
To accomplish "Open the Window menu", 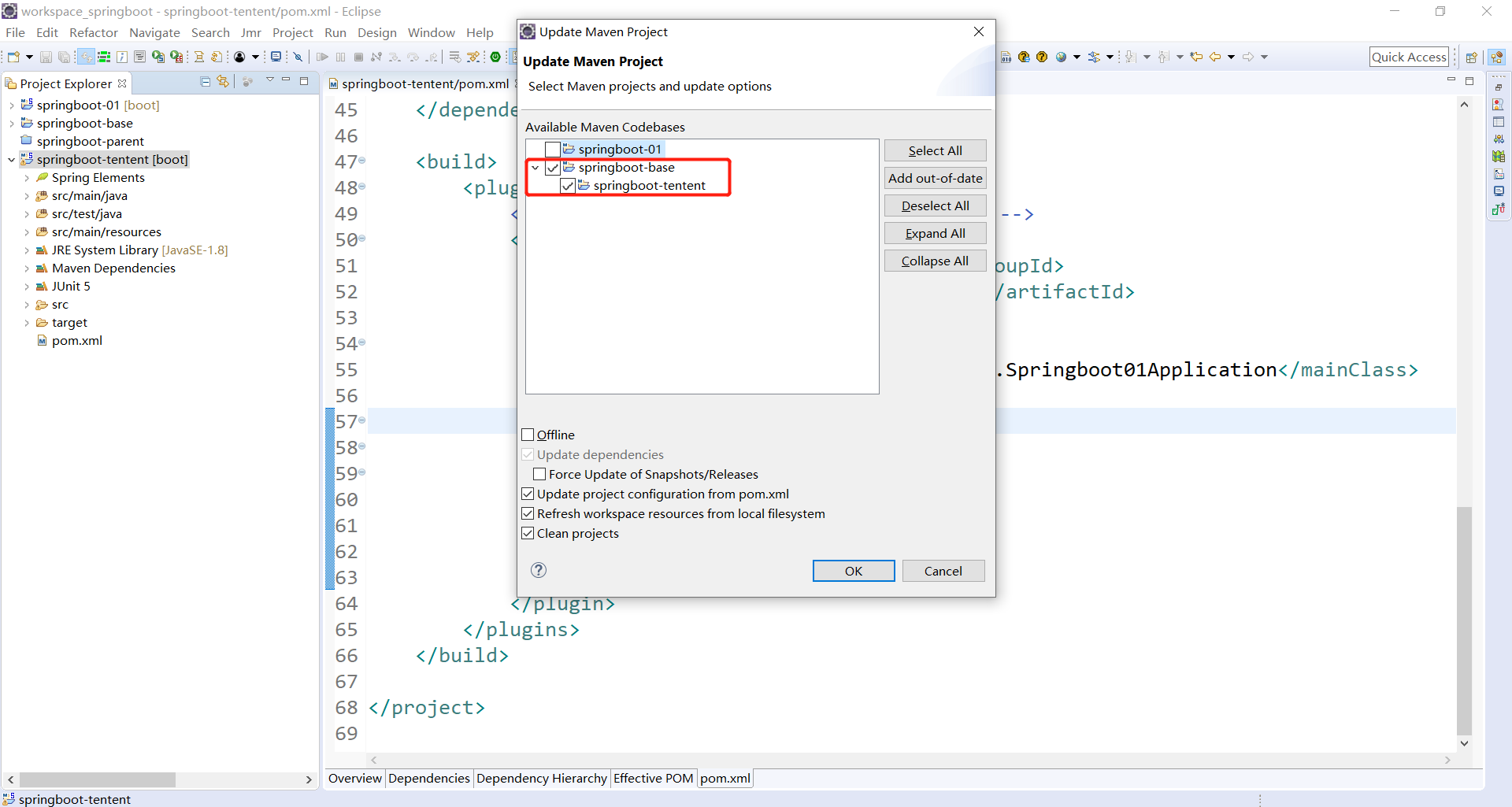I will point(431,32).
